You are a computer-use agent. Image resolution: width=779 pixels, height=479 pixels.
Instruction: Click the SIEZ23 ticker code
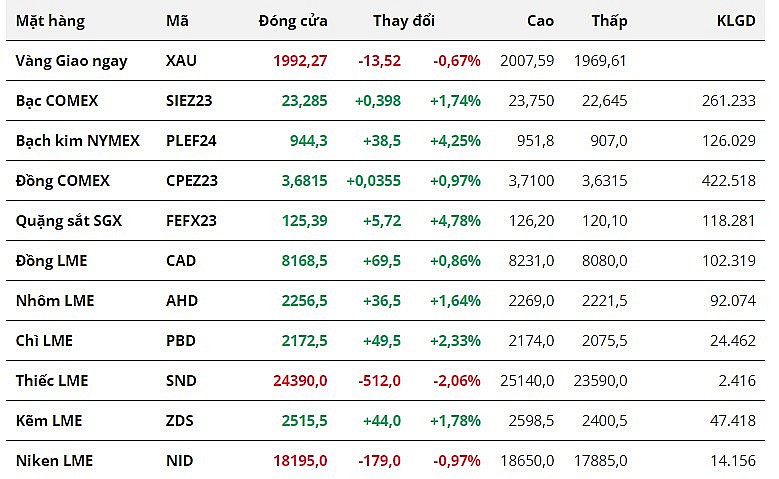point(189,101)
